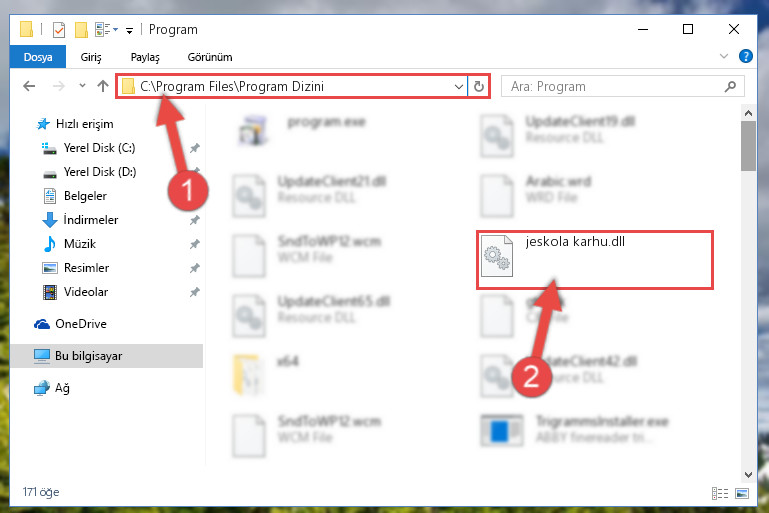Unpin Yerel Disk (C:) from quick access
This screenshot has width=769, height=513.
(195, 148)
